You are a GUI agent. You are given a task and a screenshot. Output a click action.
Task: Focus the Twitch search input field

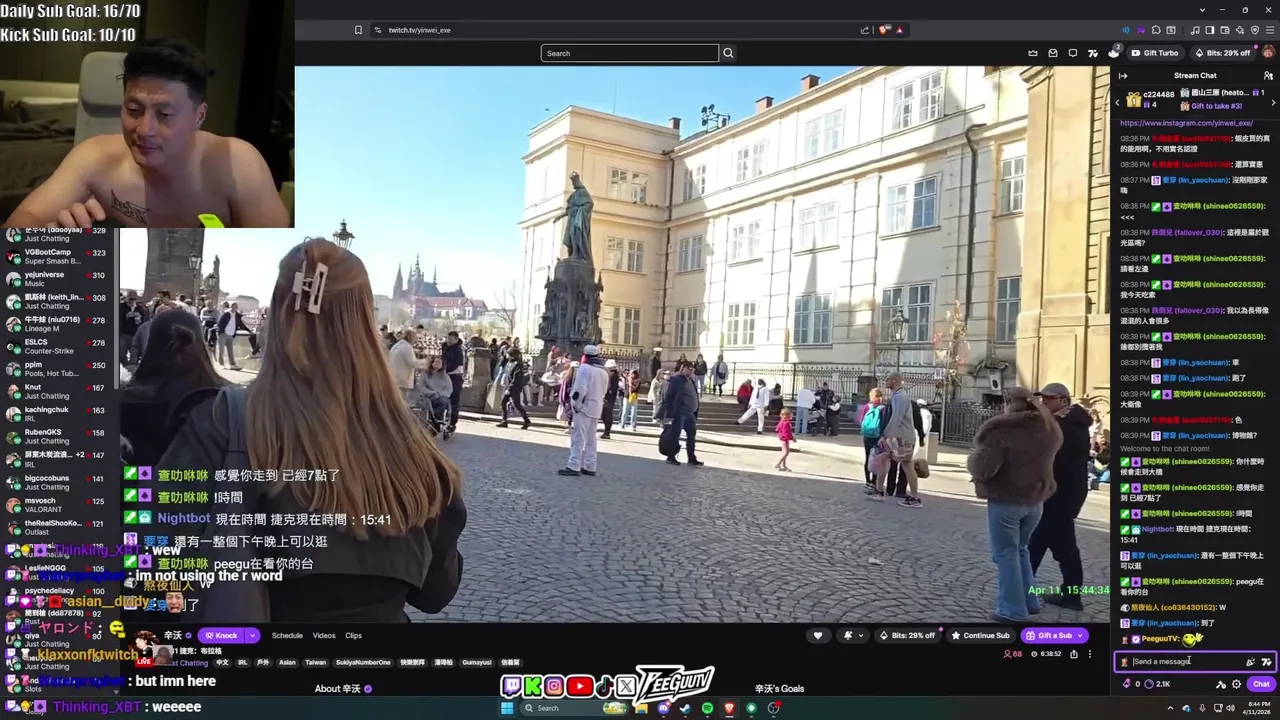629,53
